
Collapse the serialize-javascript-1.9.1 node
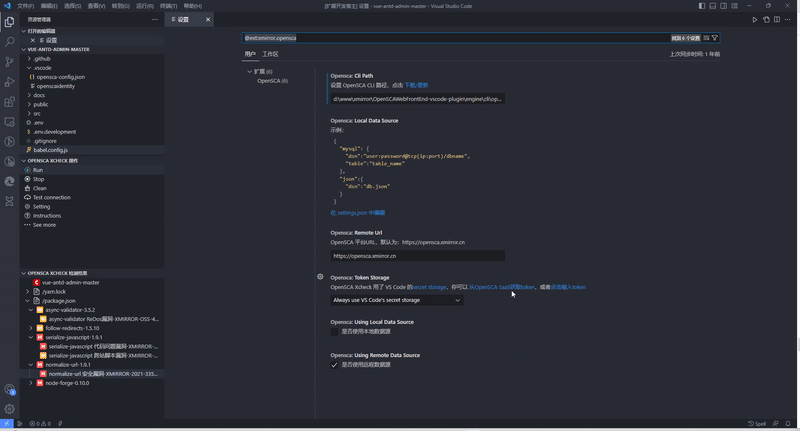click(x=30, y=337)
